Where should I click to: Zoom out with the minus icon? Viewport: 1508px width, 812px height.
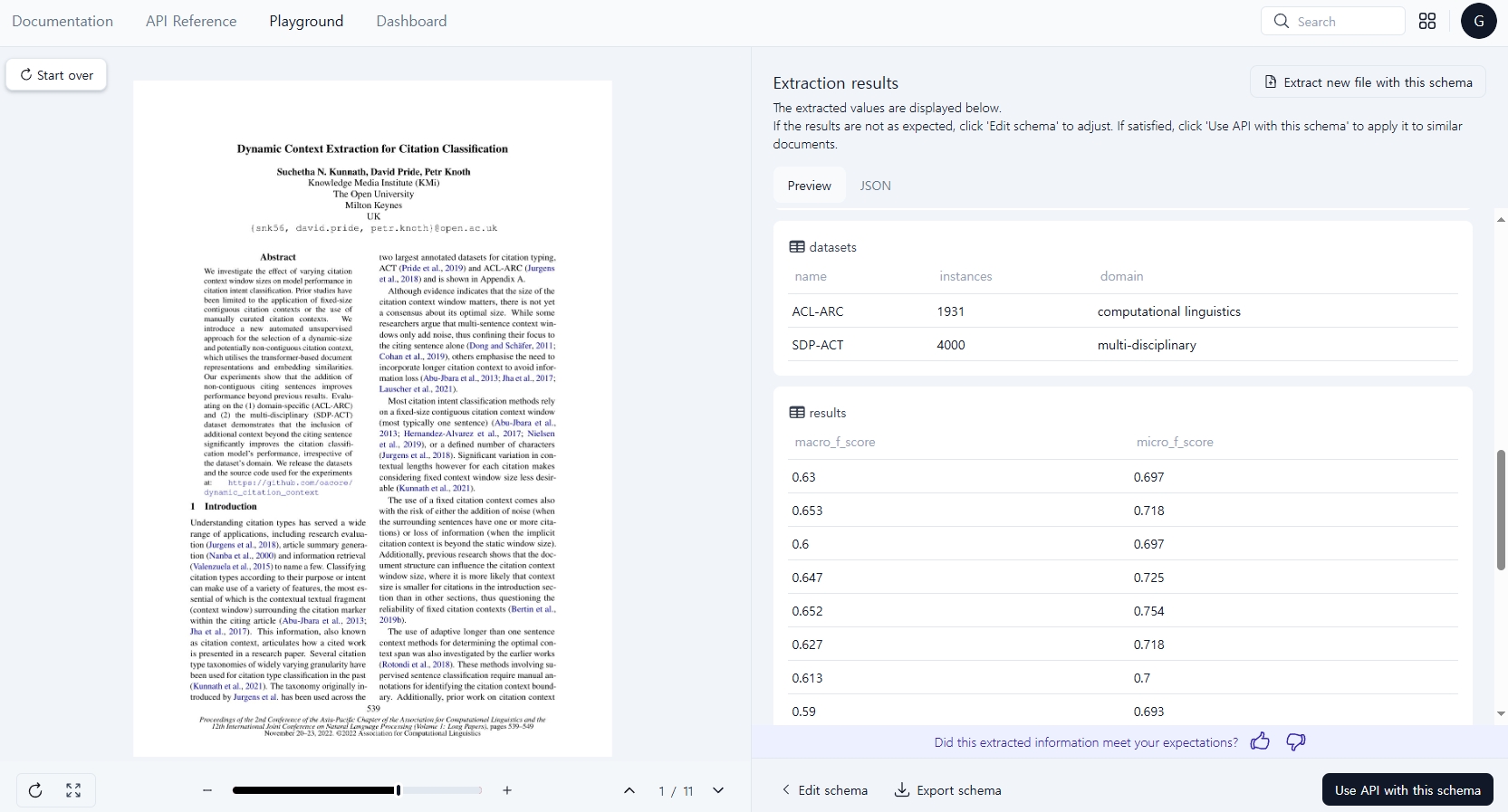[207, 790]
